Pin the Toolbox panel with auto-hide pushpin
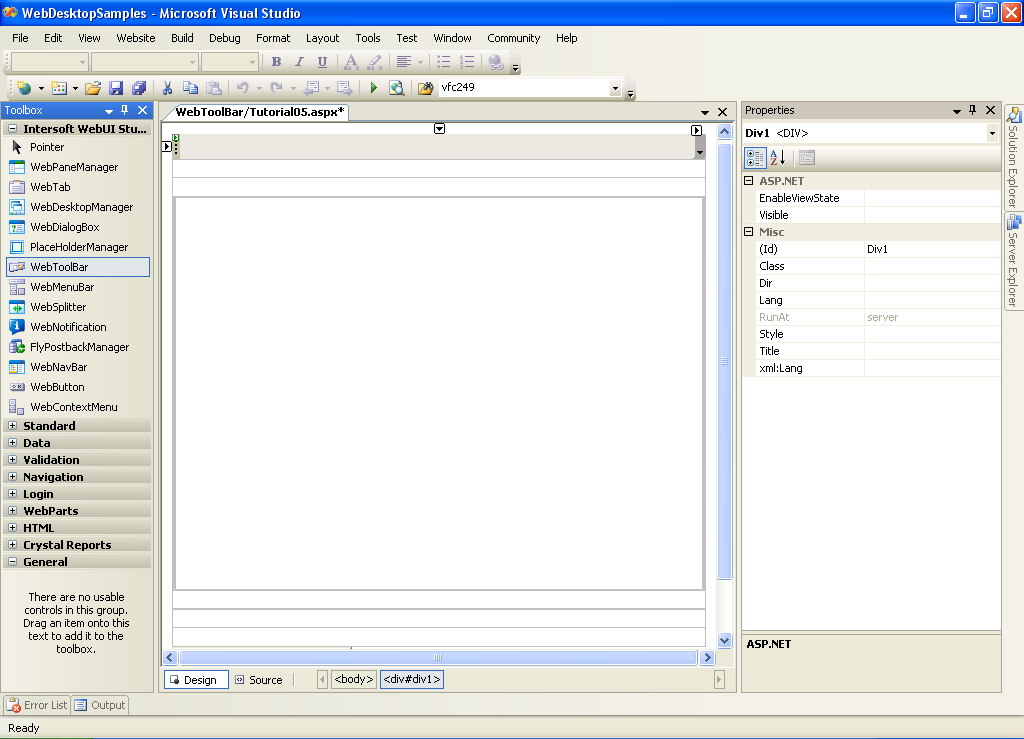Image resolution: width=1024 pixels, height=739 pixels. (125, 110)
